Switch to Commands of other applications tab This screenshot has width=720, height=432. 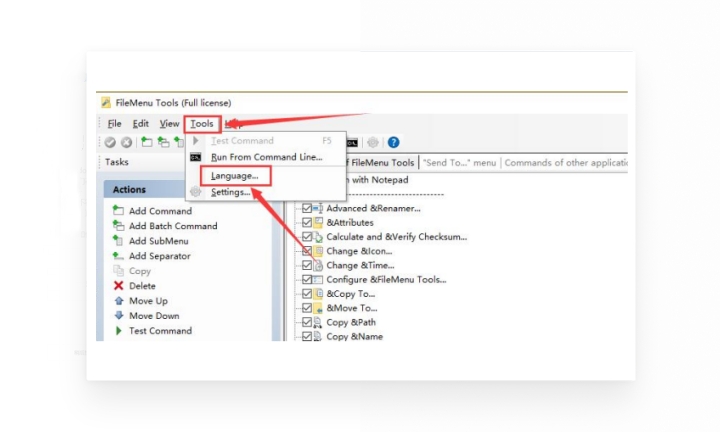tap(566, 163)
